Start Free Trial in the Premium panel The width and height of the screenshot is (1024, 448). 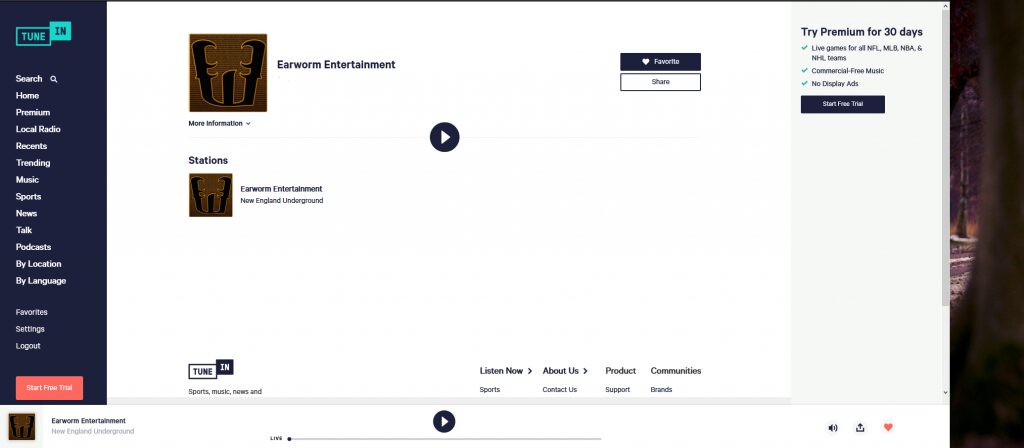pyautogui.click(x=842, y=104)
